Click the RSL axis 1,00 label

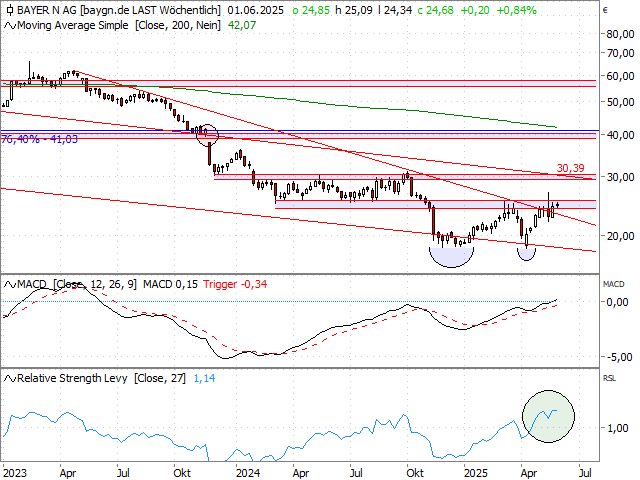(618, 428)
